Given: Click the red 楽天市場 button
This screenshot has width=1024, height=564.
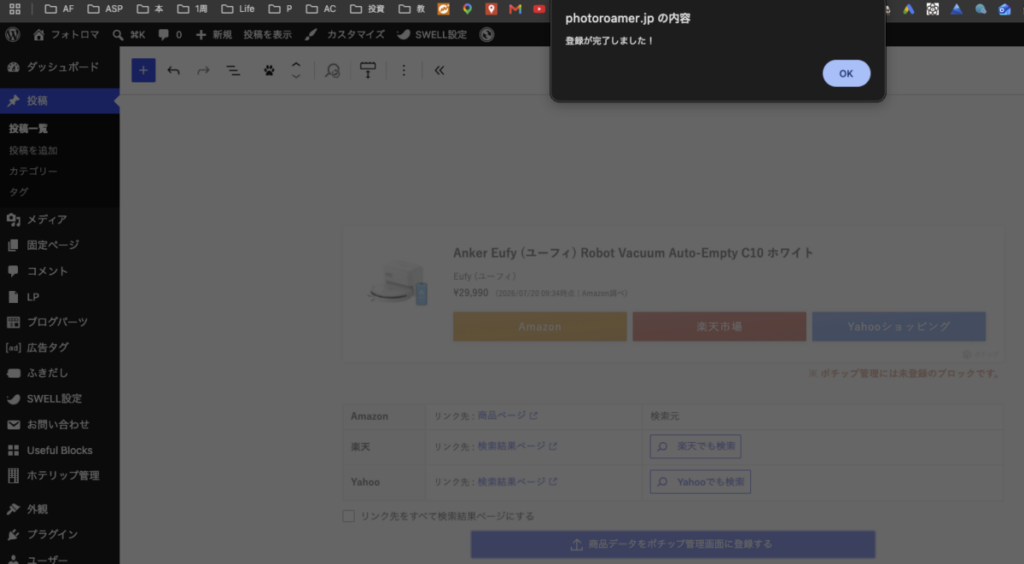Looking at the screenshot, I should click(719, 326).
